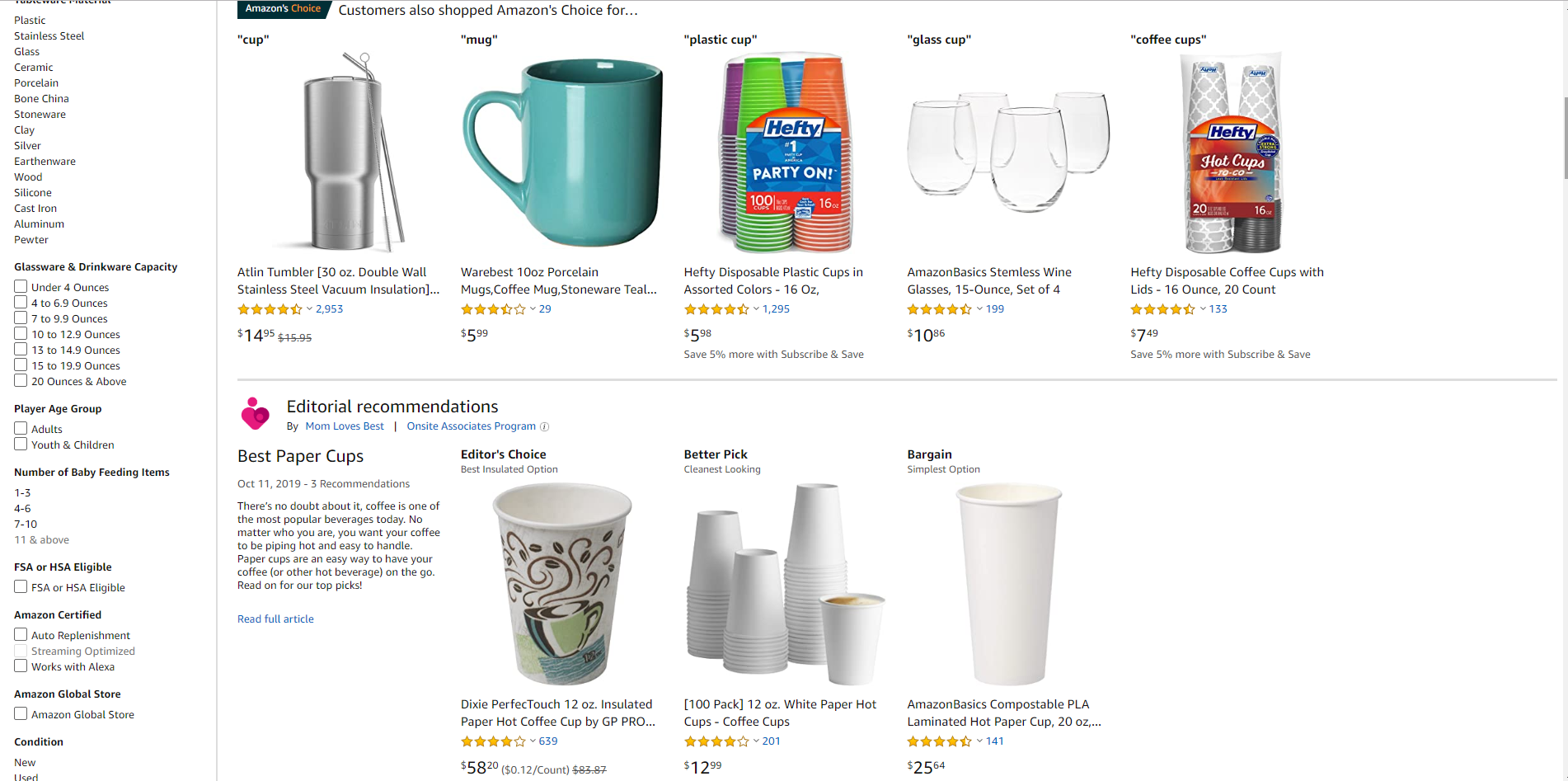Enable the 20 Ounces & Above filter
Image resolution: width=1568 pixels, height=781 pixels.
pyautogui.click(x=21, y=381)
